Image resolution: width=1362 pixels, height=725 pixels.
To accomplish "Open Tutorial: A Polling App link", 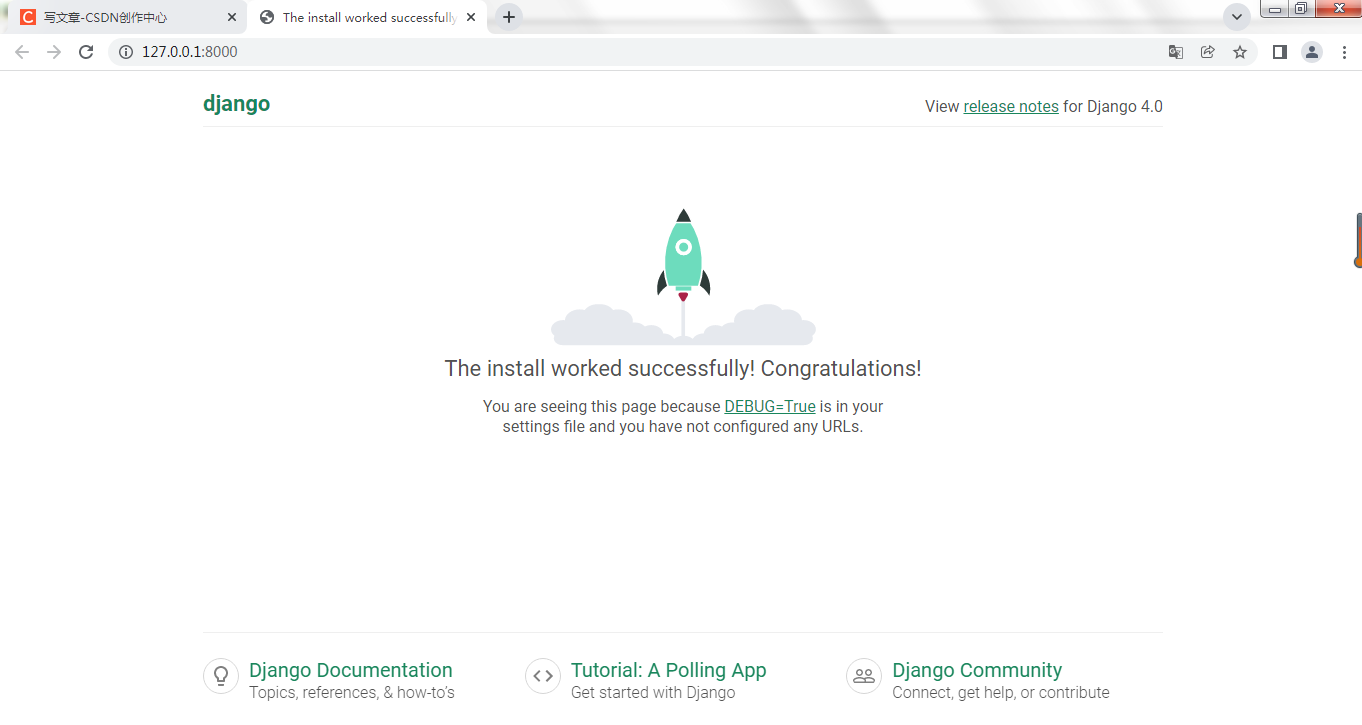I will pyautogui.click(x=669, y=670).
